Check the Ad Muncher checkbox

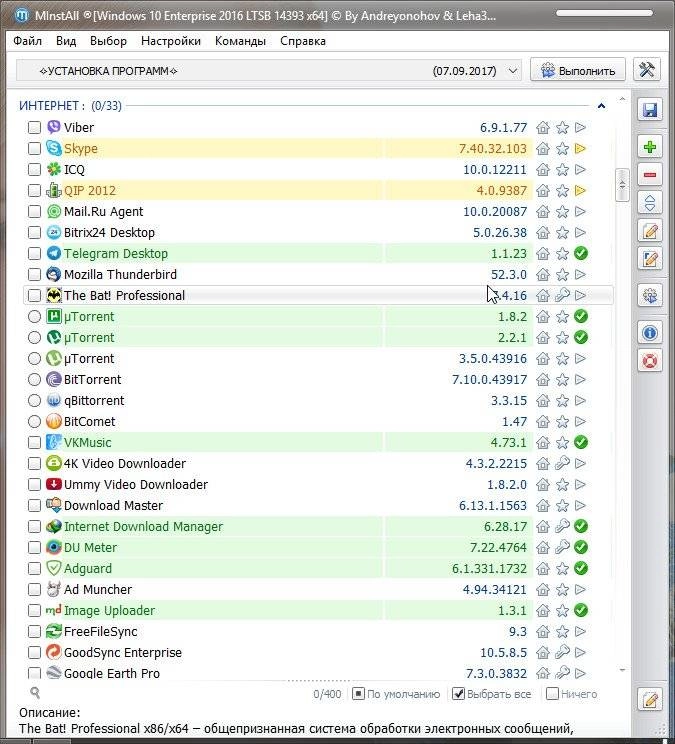point(34,589)
